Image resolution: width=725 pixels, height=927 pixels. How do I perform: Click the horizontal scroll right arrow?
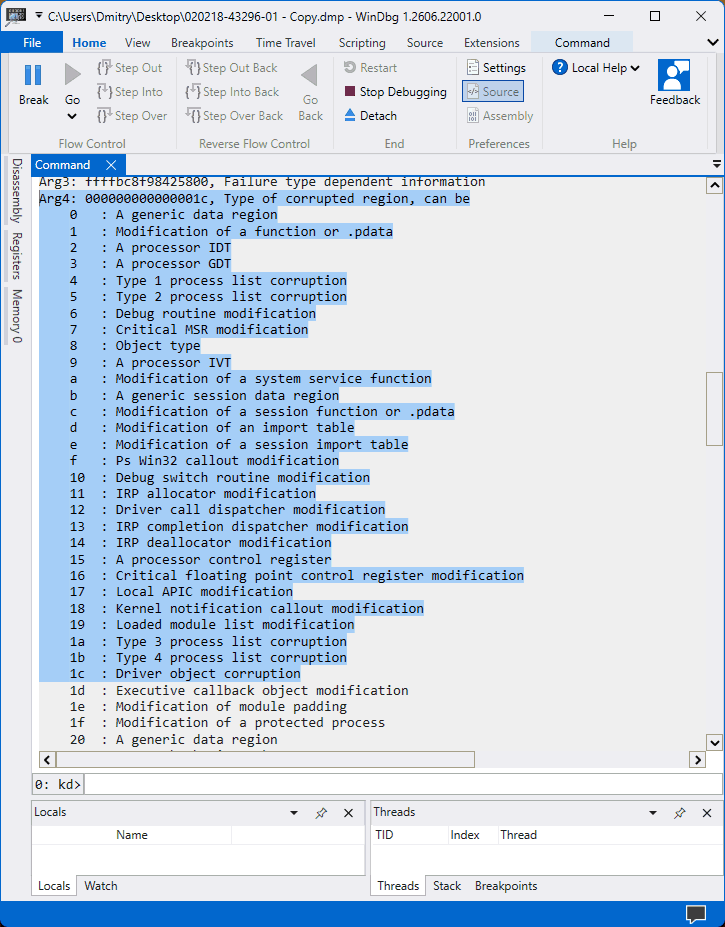pos(698,760)
